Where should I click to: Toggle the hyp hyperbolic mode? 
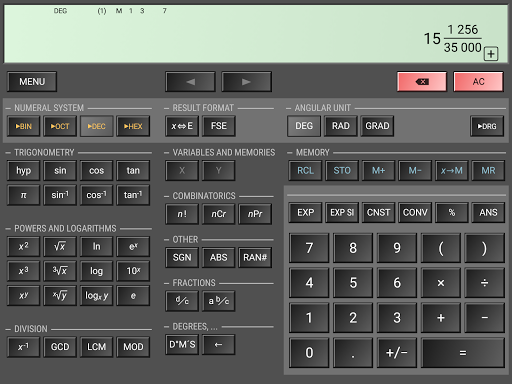pos(23,171)
